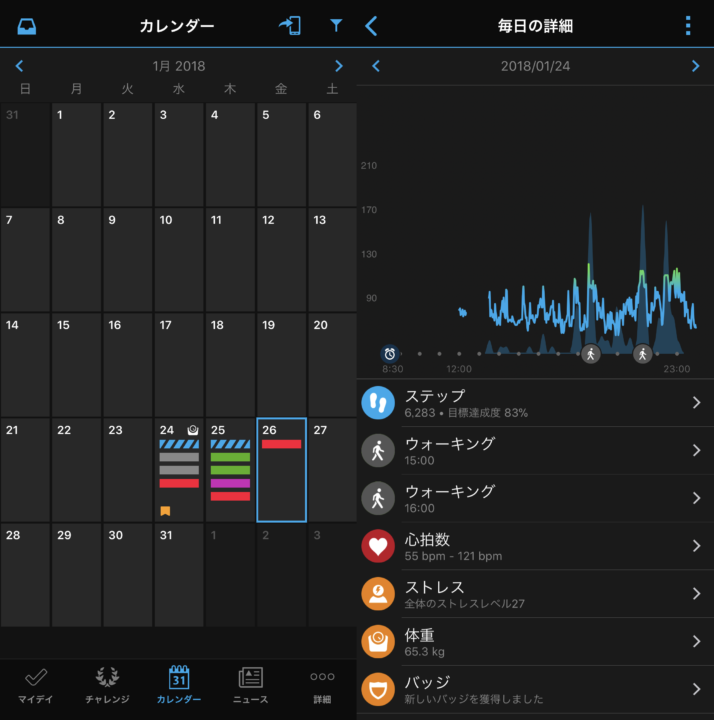Tap first green bar on January 25
This screenshot has height=720, width=714.
[230, 457]
